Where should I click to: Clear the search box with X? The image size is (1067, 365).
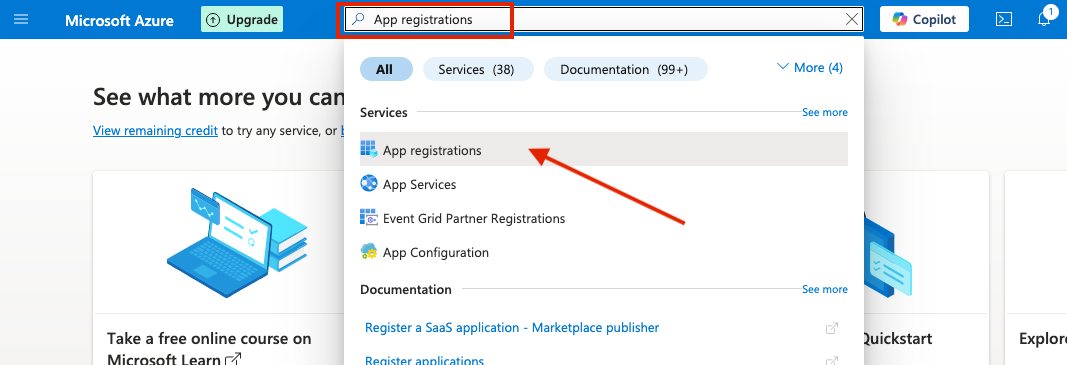pyautogui.click(x=851, y=20)
